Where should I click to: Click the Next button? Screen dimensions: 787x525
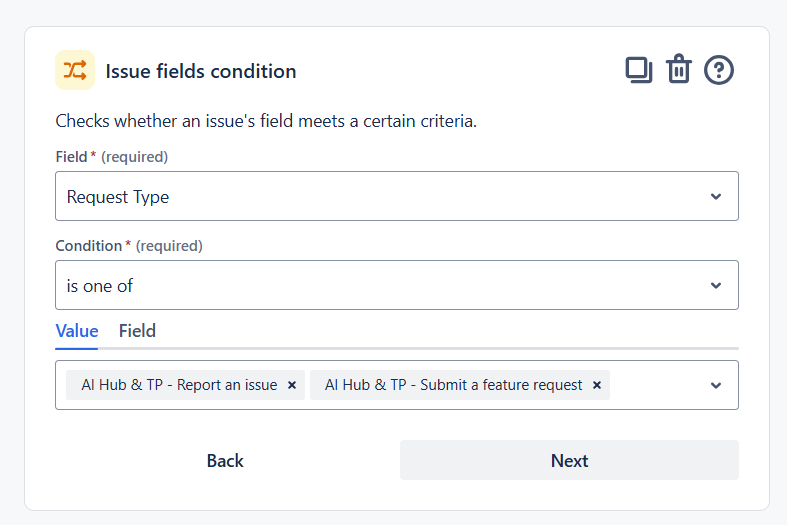(569, 460)
